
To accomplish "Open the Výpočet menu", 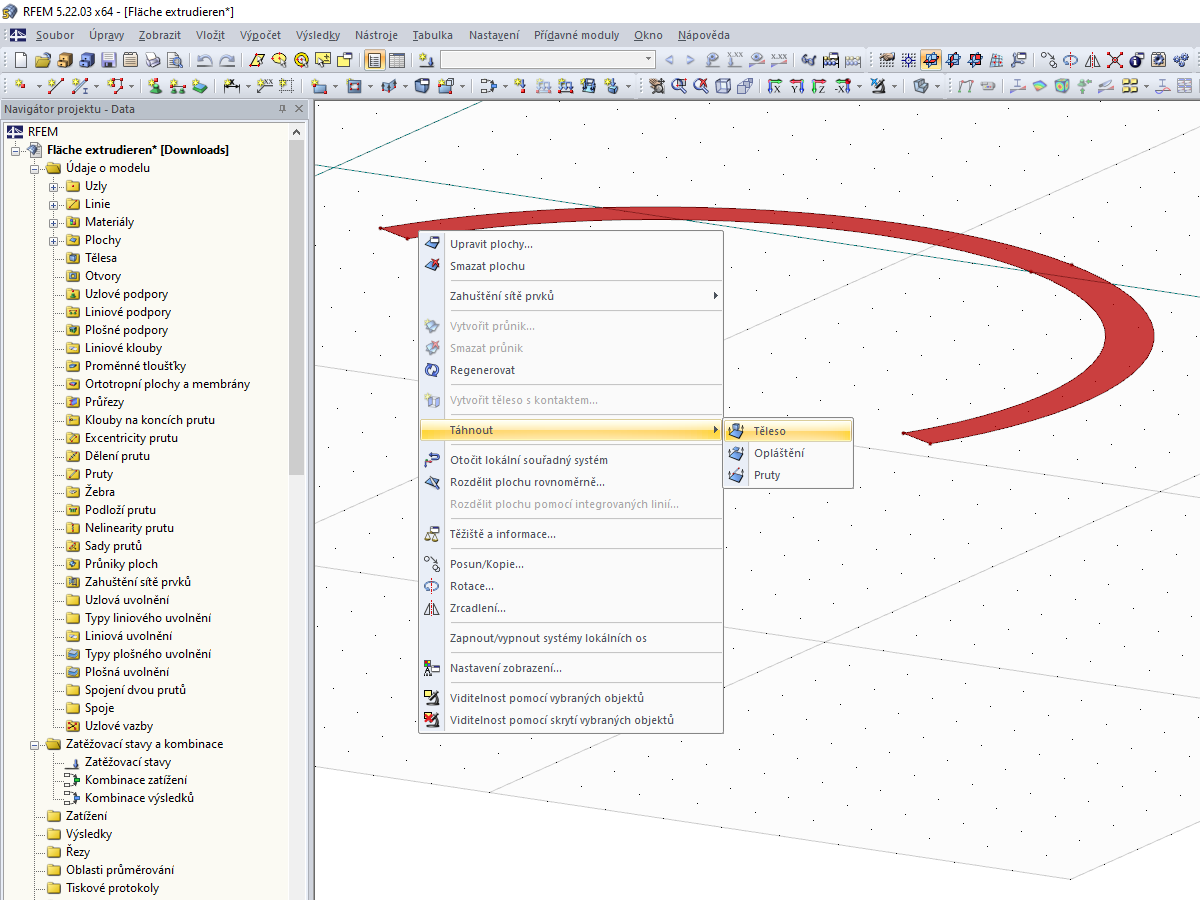I will (x=260, y=35).
